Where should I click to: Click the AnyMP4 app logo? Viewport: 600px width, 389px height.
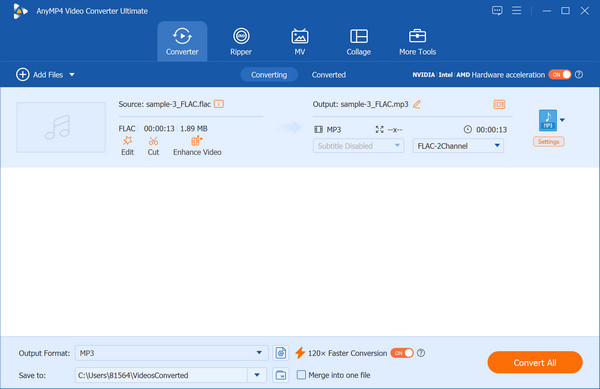click(20, 11)
